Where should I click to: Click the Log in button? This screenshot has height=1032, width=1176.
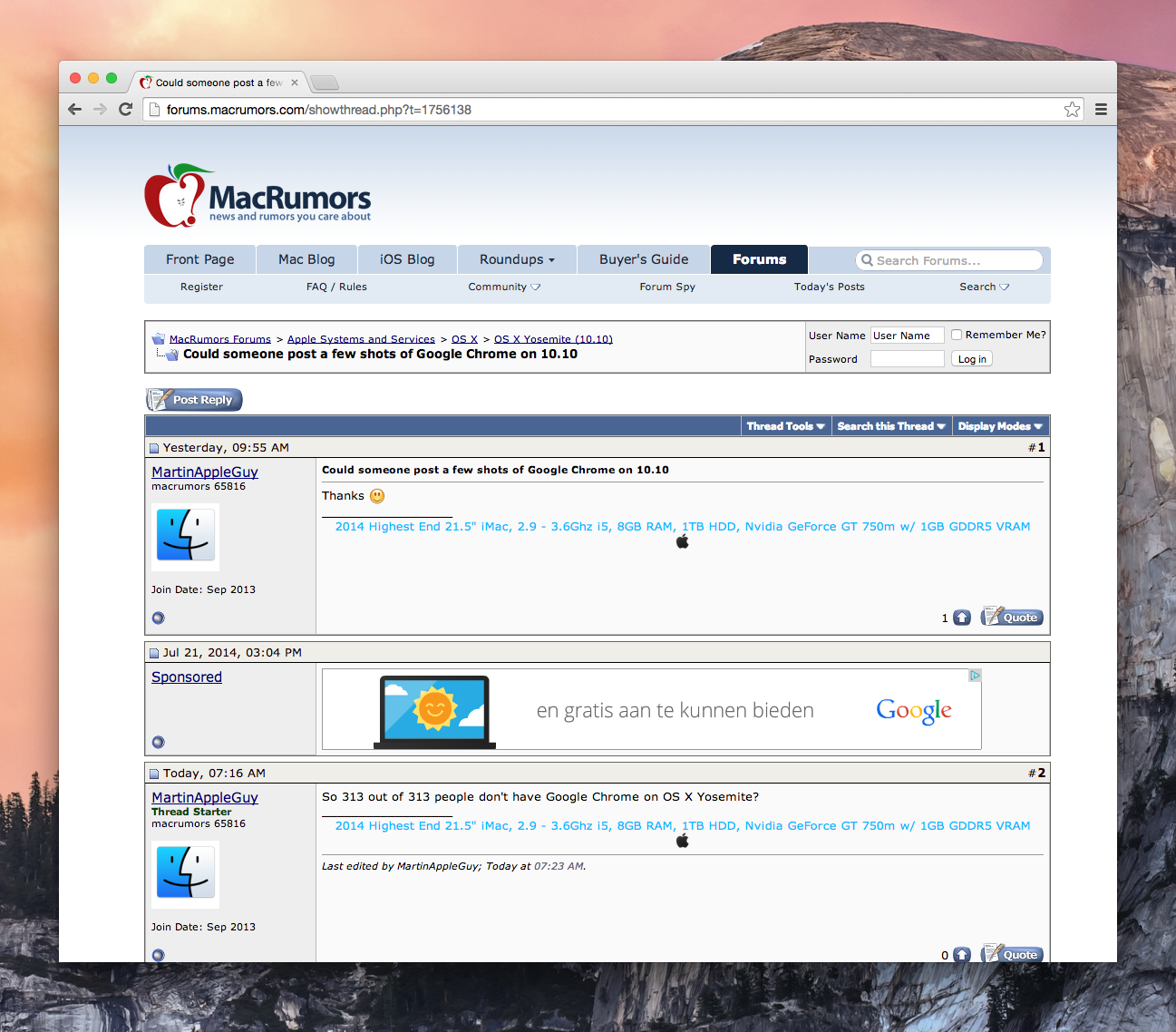pos(972,359)
